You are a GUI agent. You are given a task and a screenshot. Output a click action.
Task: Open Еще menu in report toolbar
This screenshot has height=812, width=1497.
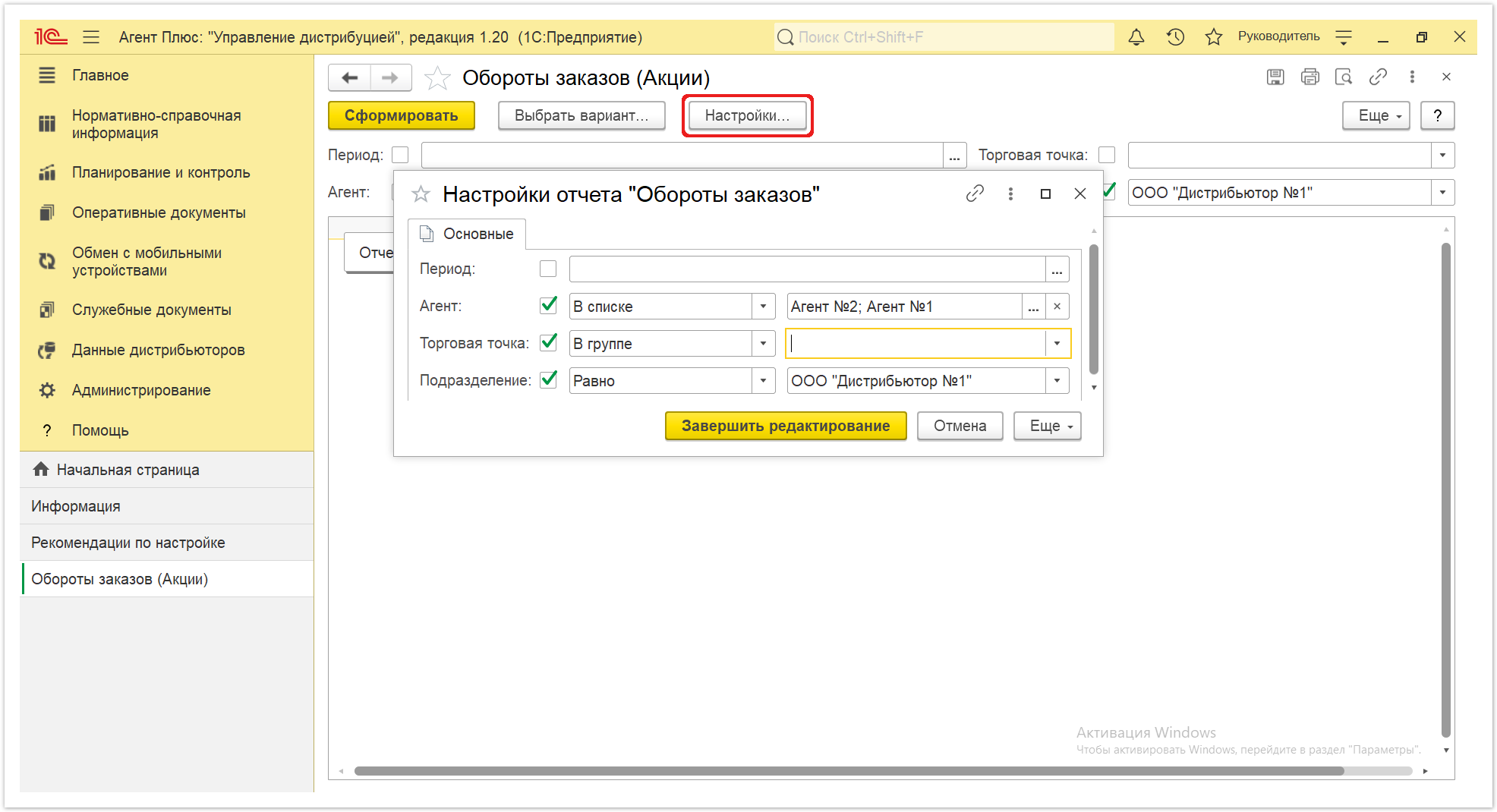tap(1376, 115)
